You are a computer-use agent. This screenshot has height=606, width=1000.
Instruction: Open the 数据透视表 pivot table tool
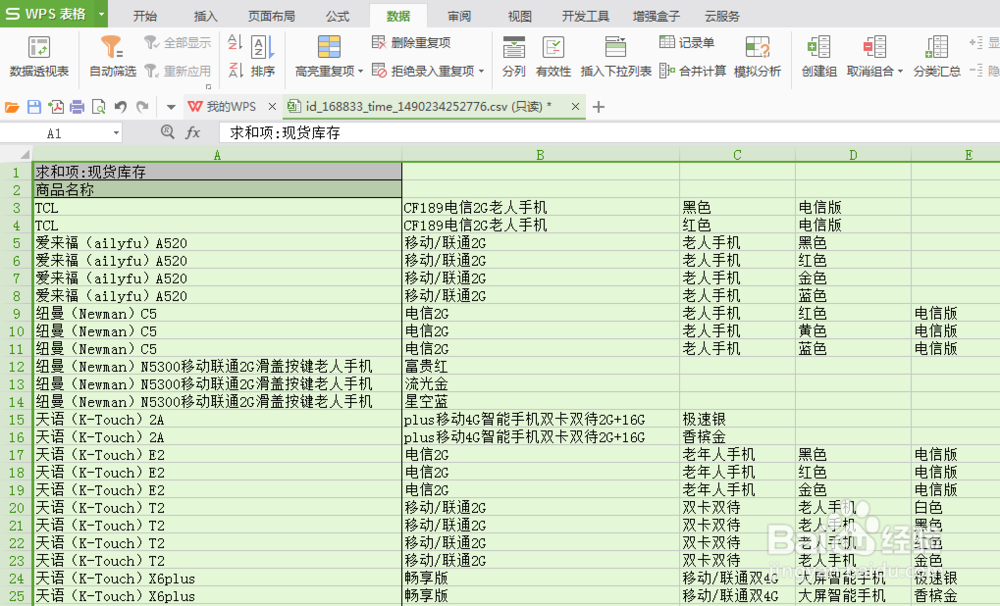39,57
